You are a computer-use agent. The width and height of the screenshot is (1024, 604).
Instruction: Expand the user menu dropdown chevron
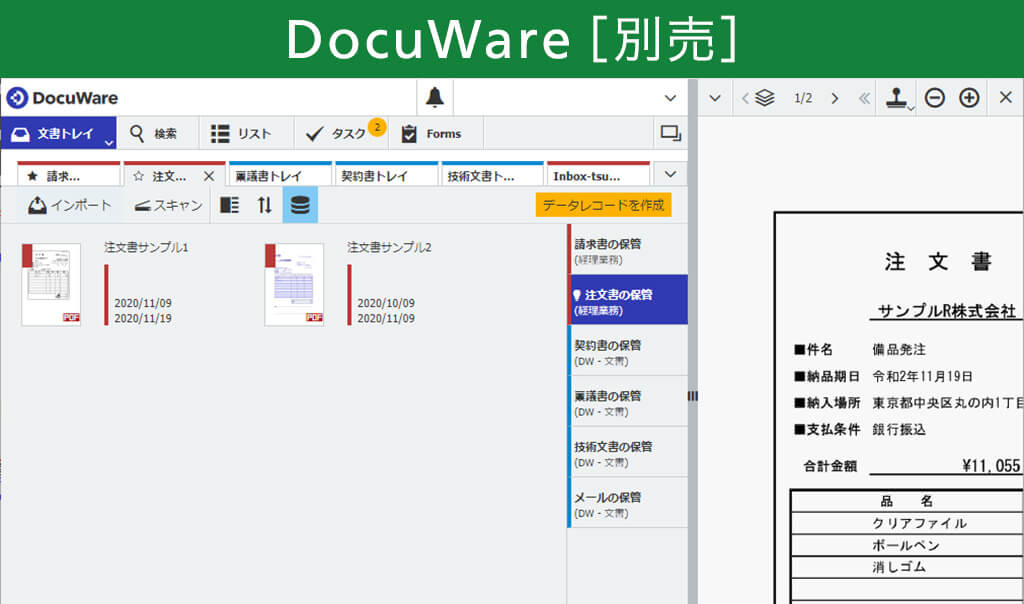click(670, 97)
